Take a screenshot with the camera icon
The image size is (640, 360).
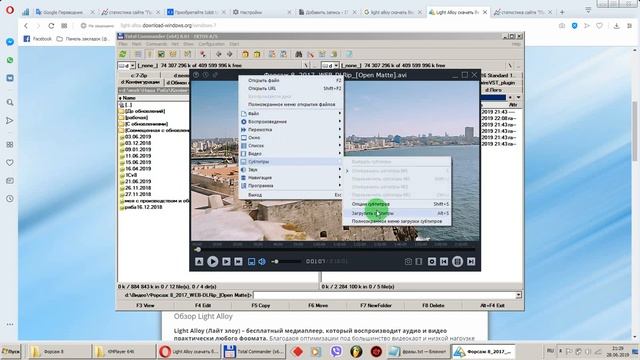tap(408, 262)
